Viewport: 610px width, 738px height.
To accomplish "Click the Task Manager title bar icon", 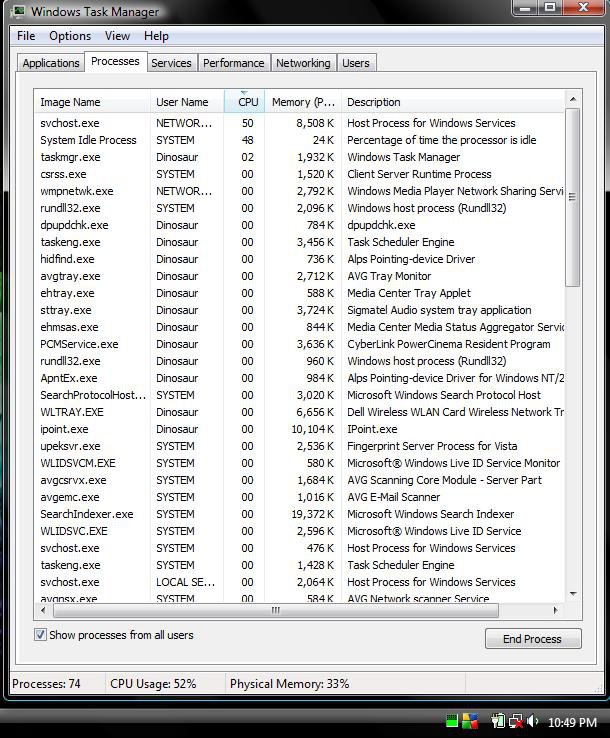I will pos(19,11).
